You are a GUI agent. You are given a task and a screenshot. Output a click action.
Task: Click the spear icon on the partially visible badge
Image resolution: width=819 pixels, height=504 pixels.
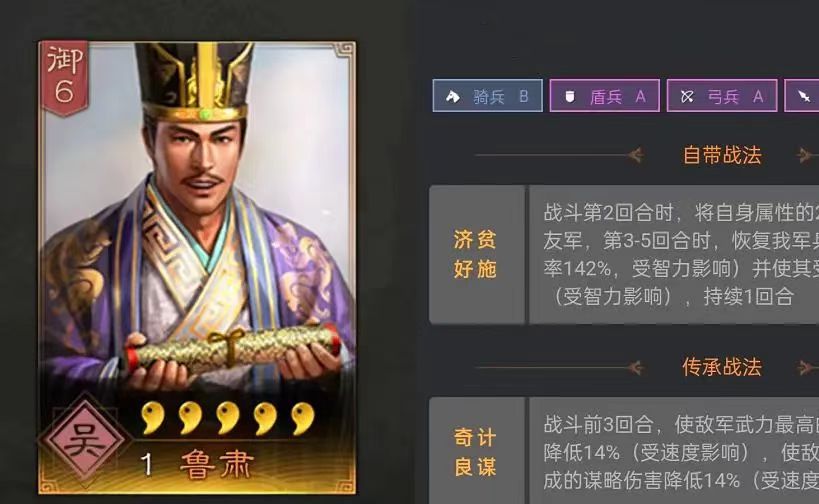tap(804, 96)
